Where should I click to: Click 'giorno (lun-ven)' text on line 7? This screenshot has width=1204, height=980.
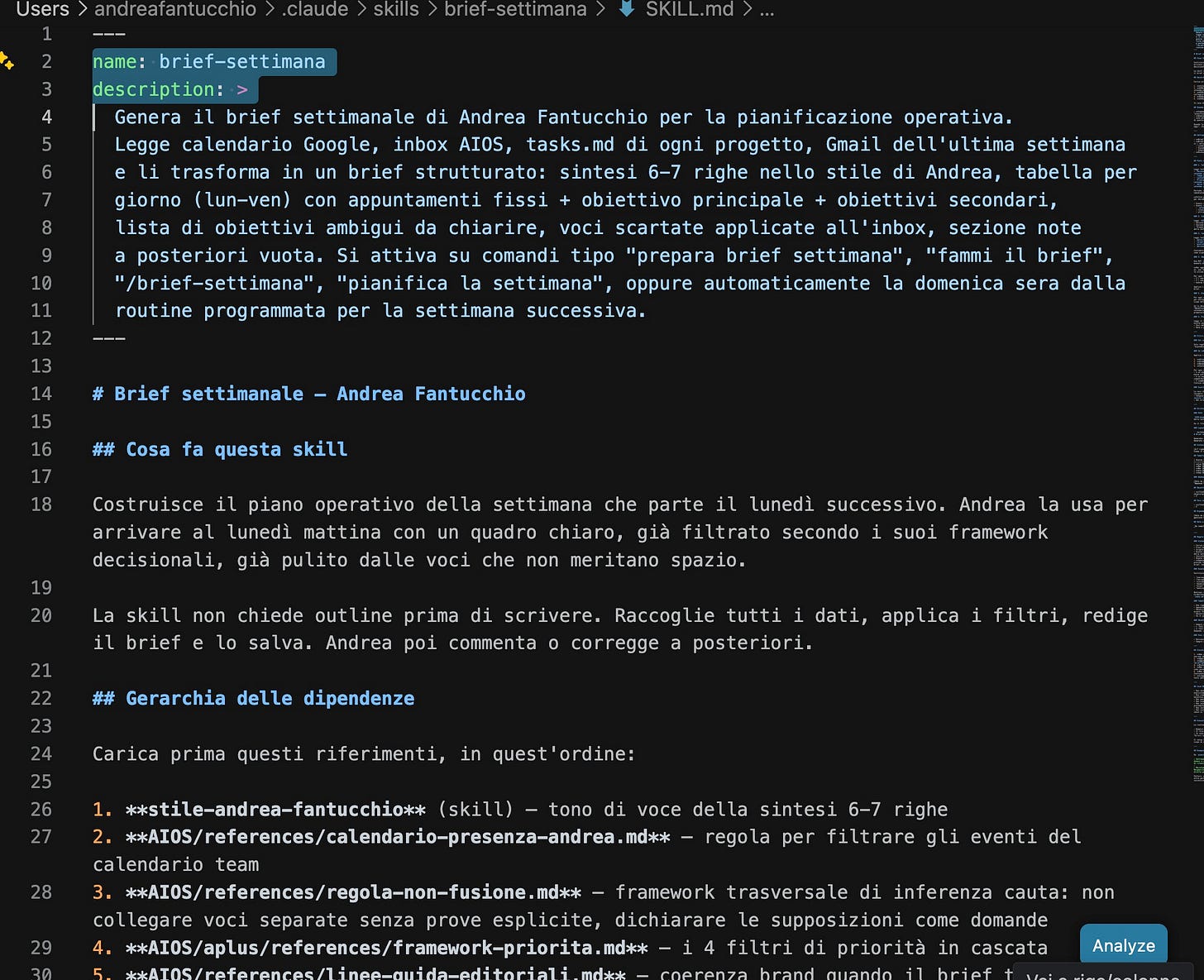click(x=203, y=199)
